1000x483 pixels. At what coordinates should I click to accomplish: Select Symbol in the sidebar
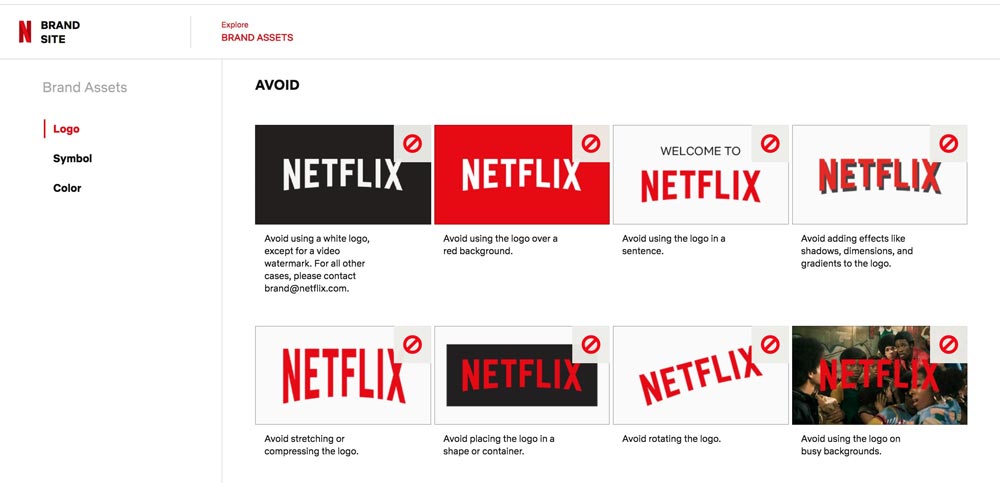[72, 159]
